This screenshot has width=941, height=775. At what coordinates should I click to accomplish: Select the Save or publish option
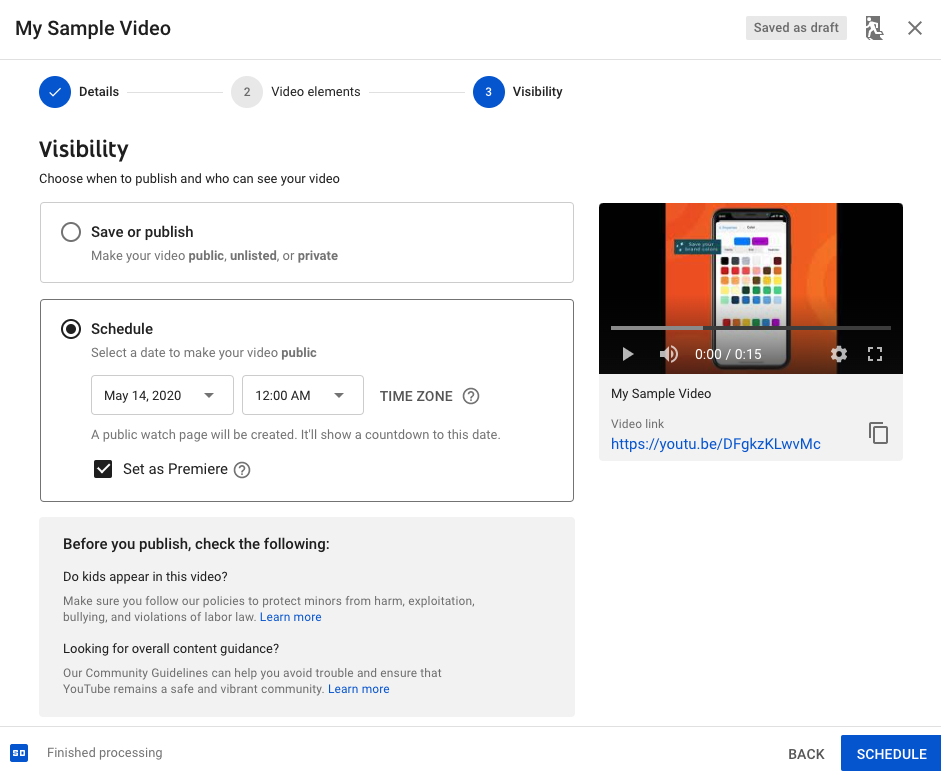click(70, 231)
